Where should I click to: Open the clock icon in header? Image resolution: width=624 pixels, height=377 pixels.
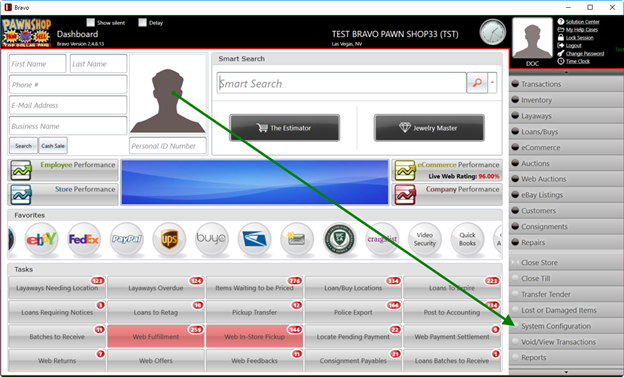point(493,32)
